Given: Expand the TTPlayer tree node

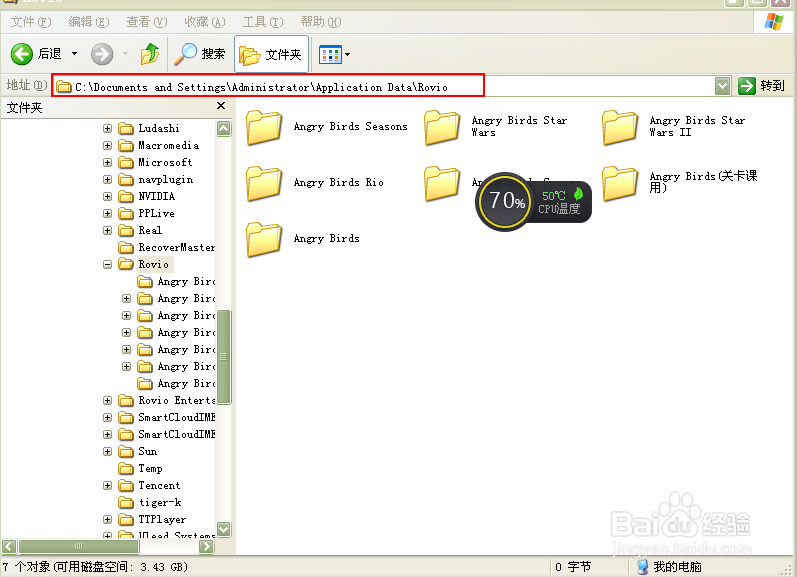Looking at the screenshot, I should (107, 520).
